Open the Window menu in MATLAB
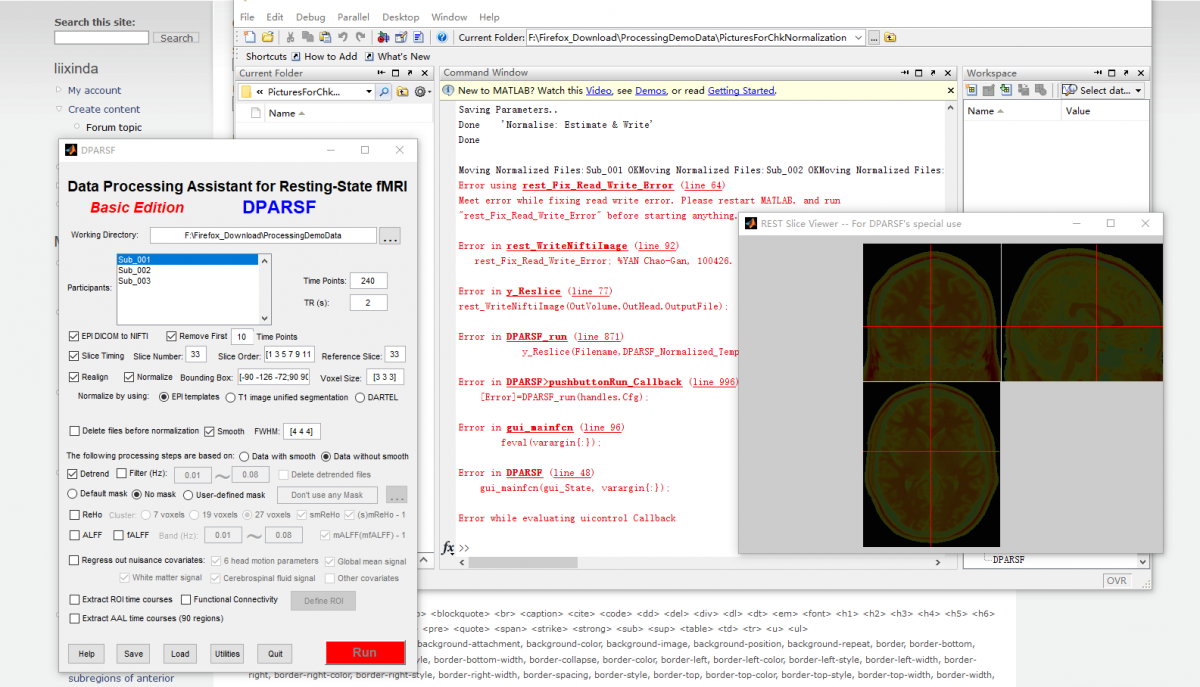Viewport: 1200px width, 687px height. tap(449, 17)
